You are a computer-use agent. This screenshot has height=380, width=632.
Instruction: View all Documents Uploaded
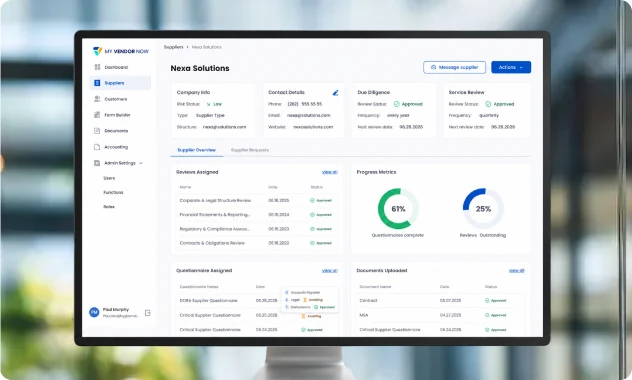(516, 271)
